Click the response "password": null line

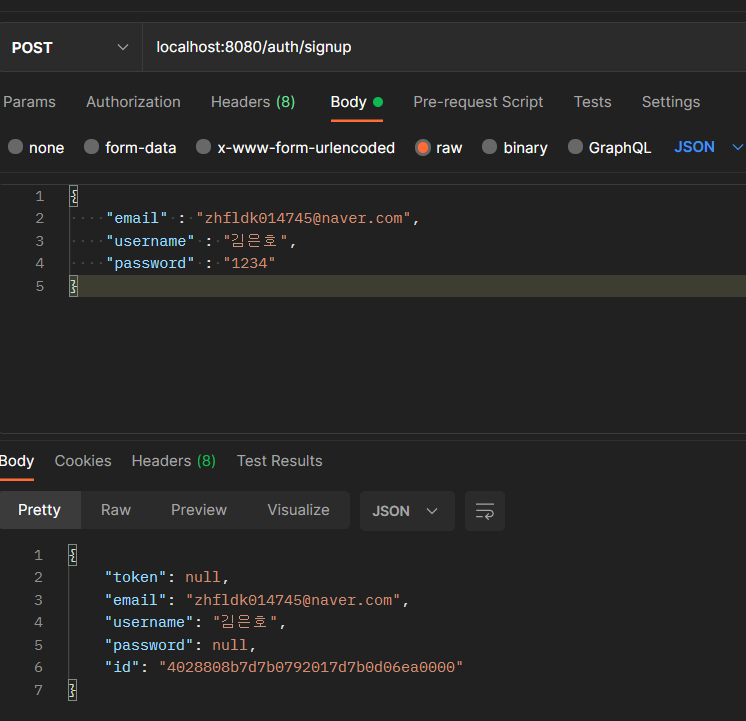[180, 645]
